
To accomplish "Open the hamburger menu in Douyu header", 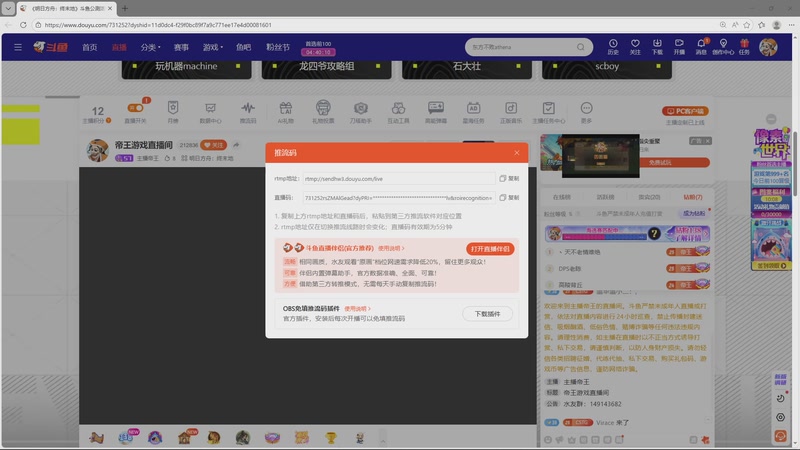I will click(18, 47).
